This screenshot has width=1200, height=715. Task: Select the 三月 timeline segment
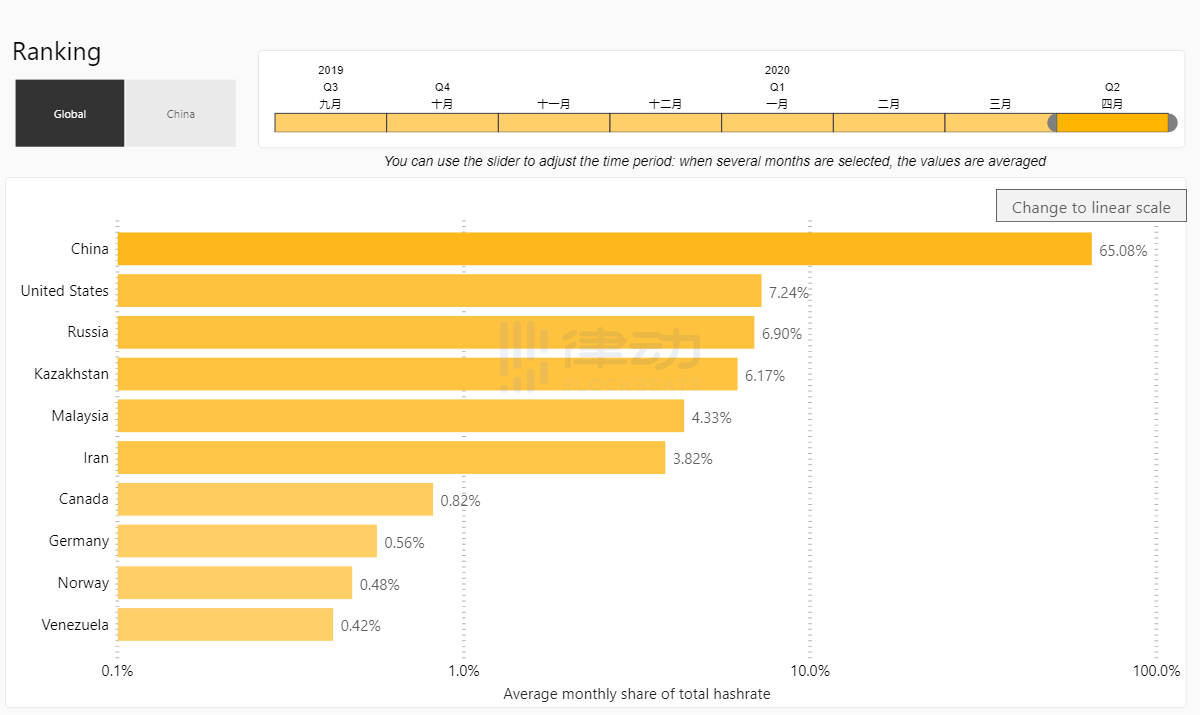click(998, 123)
